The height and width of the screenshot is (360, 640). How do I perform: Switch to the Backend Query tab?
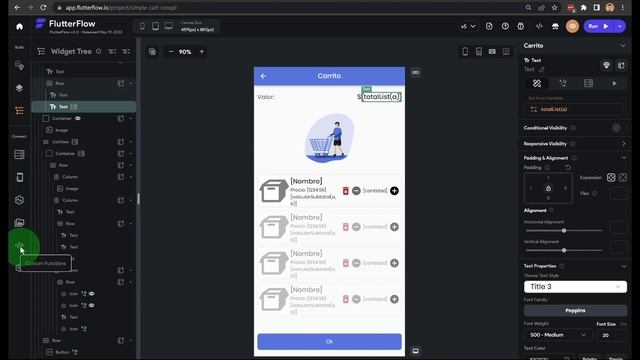[588, 83]
